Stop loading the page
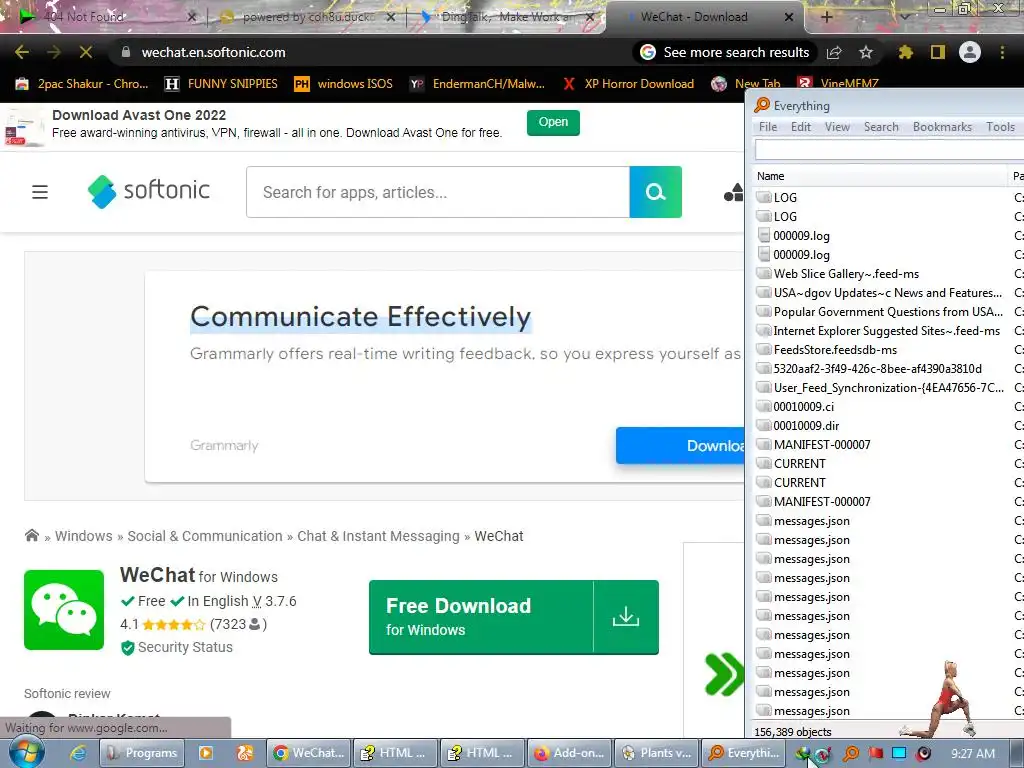1024x768 pixels. click(x=86, y=52)
